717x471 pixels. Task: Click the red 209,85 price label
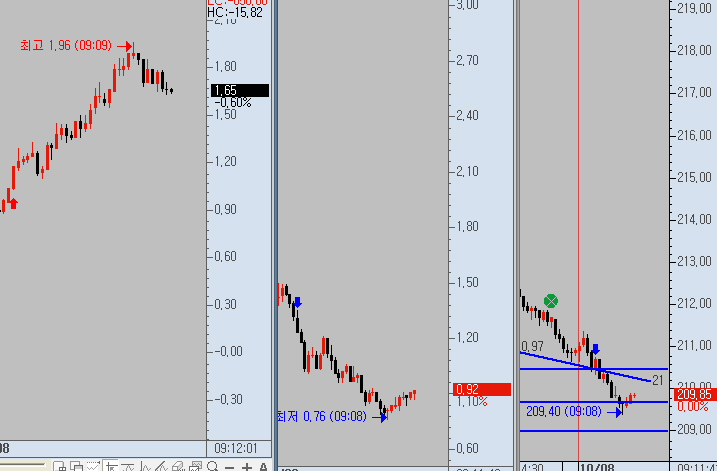[692, 394]
